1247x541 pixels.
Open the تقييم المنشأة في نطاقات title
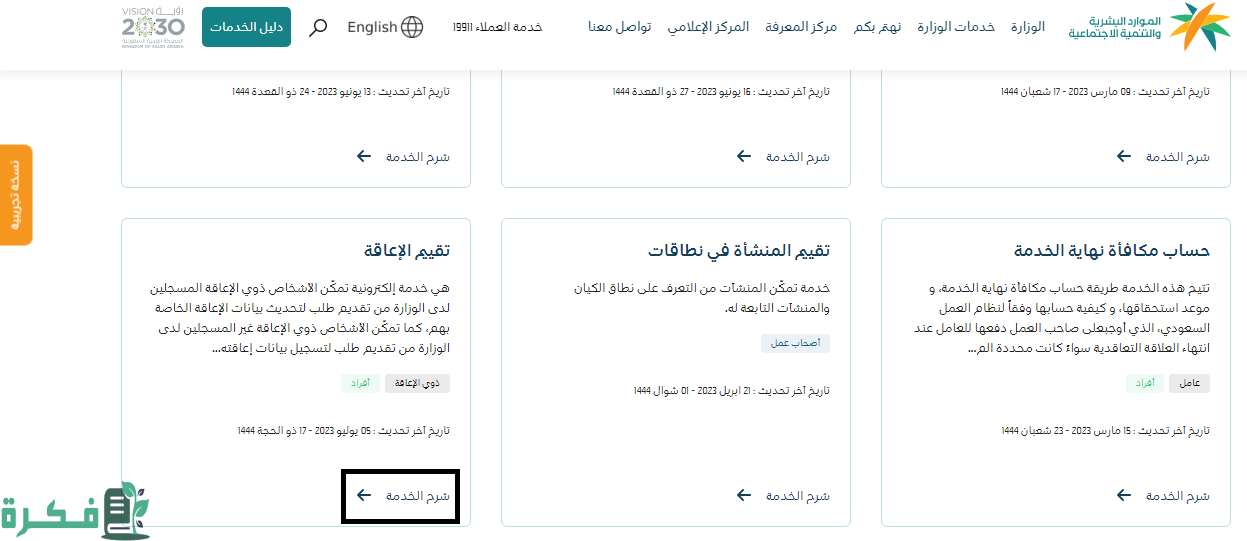point(738,250)
